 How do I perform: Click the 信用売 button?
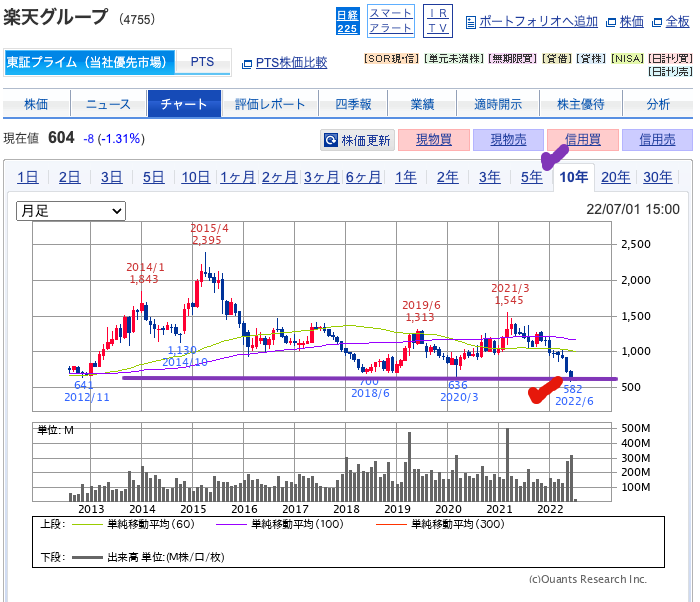(657, 140)
